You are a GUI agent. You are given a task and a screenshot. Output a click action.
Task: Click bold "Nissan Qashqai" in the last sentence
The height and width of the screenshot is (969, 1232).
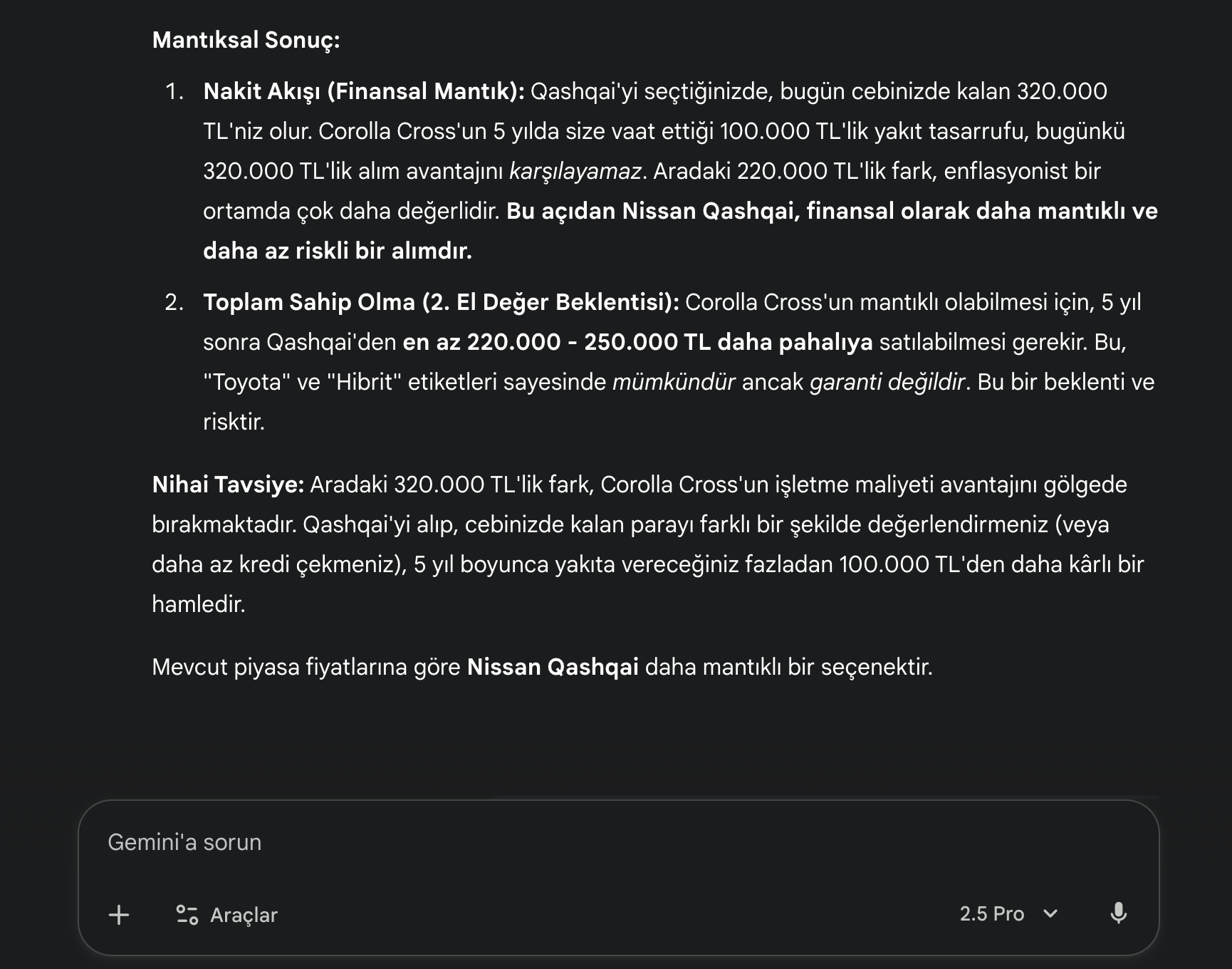click(553, 667)
